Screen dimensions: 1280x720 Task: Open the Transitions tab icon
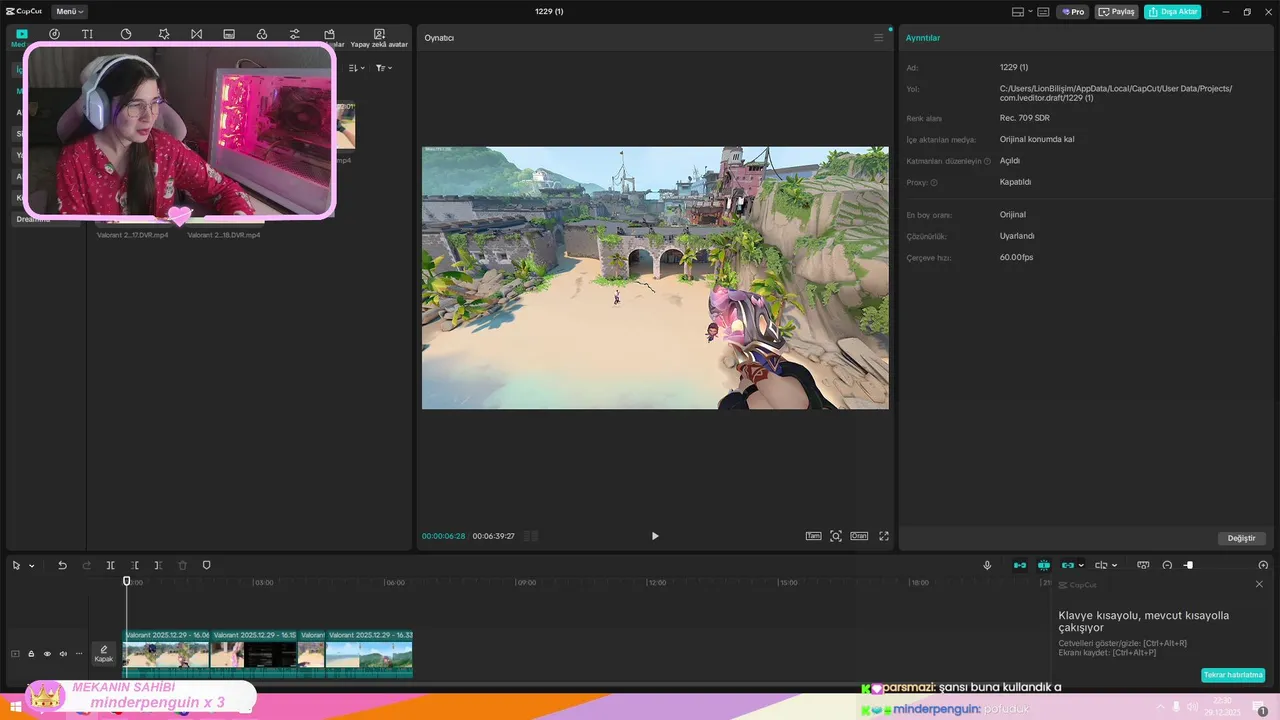[196, 34]
